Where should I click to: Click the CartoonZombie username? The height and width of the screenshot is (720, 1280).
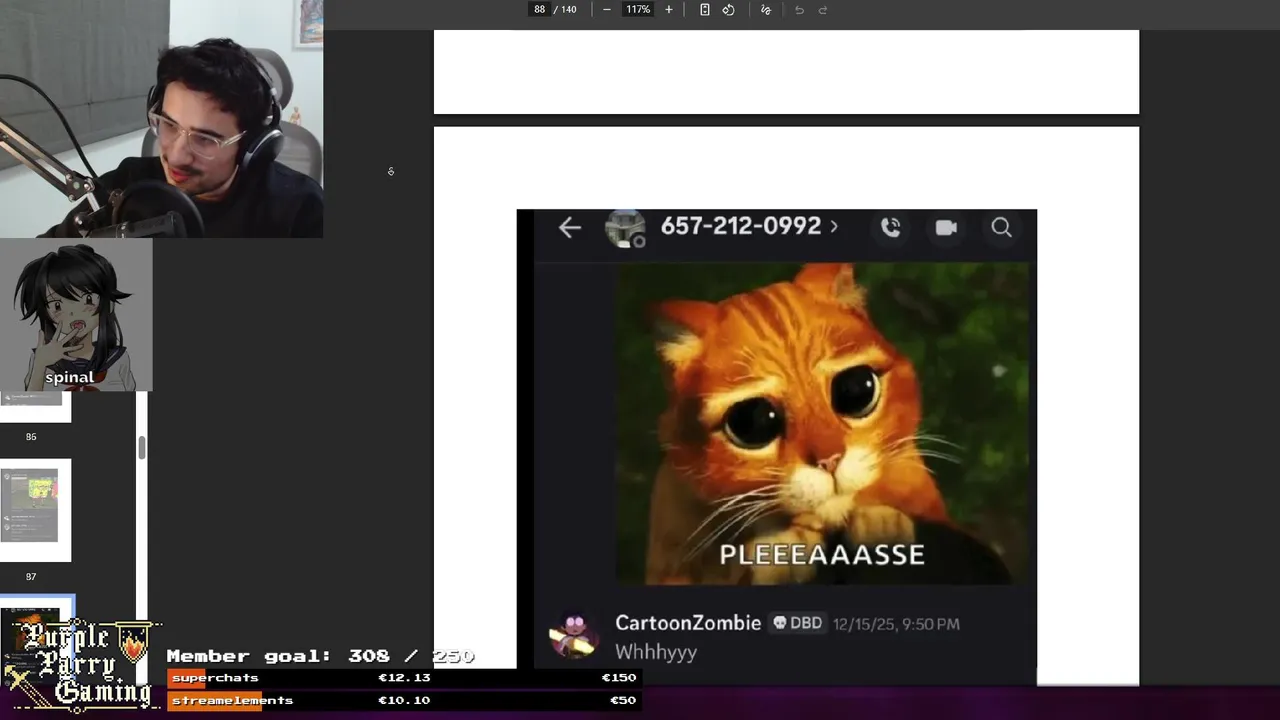pos(688,623)
